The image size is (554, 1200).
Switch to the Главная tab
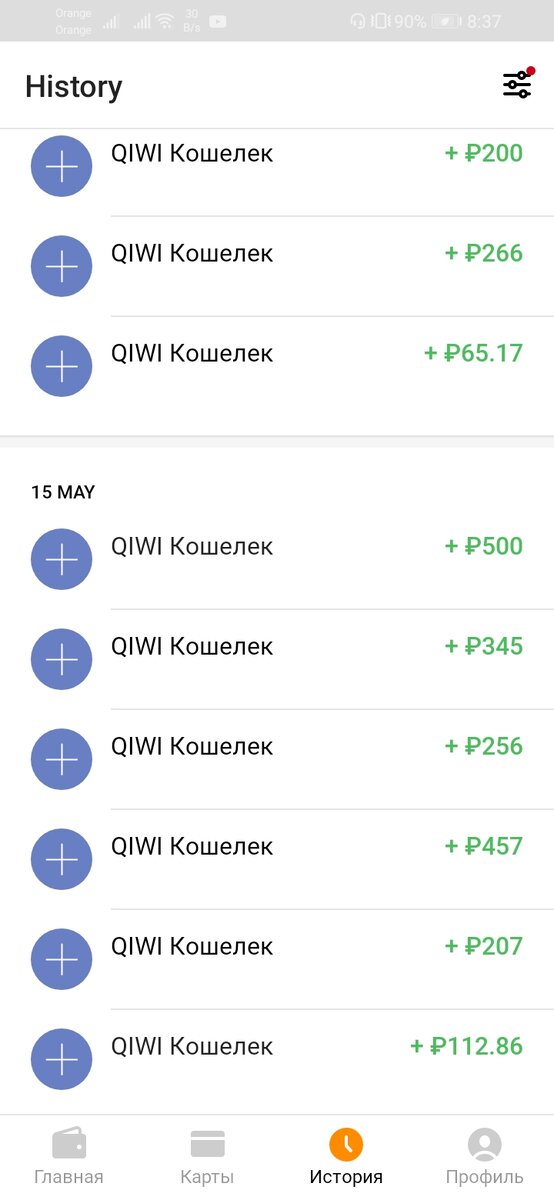69,1157
